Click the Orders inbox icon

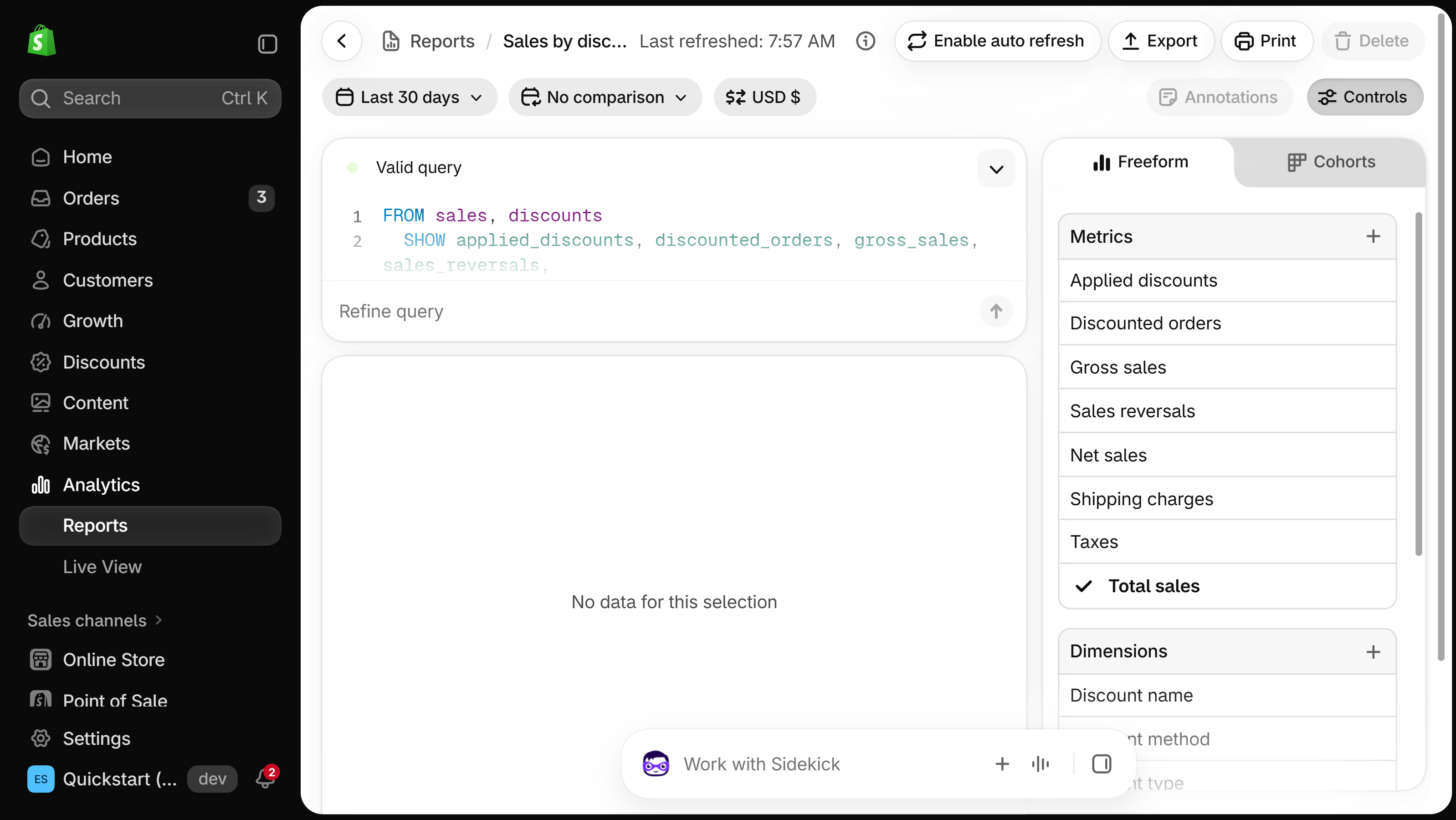[41, 198]
